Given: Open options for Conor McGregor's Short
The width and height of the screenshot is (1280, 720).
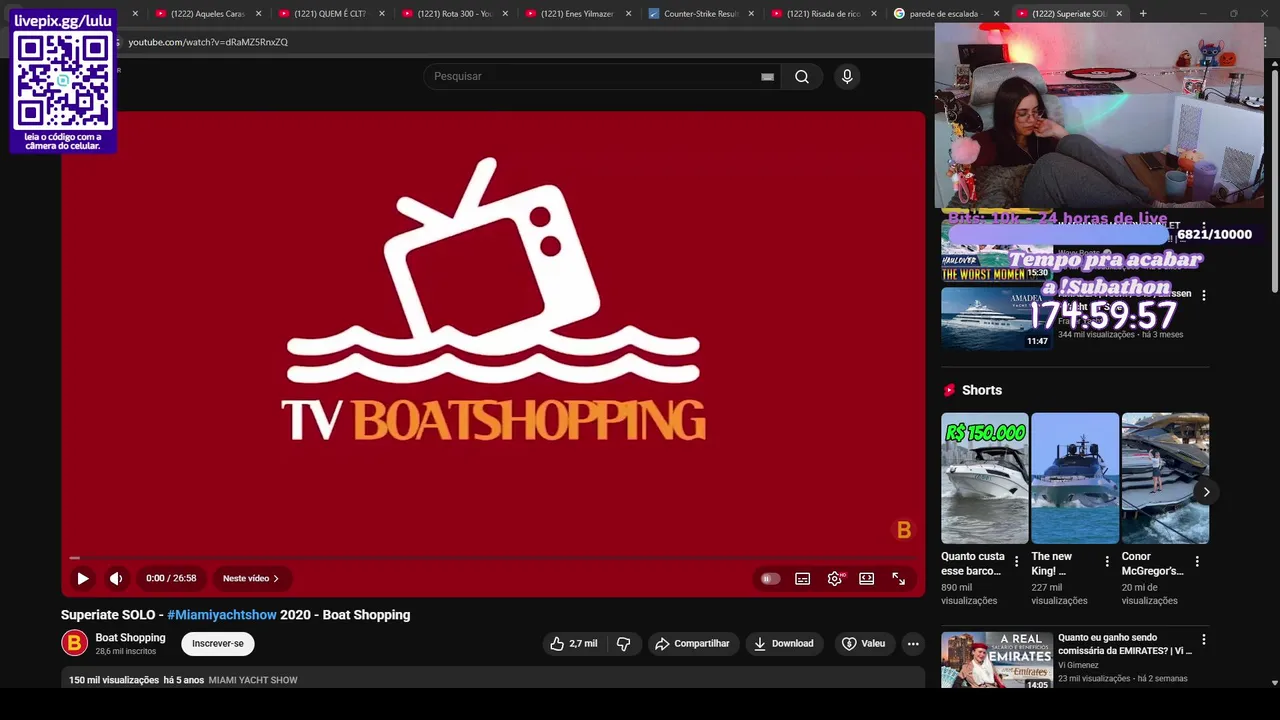Looking at the screenshot, I should (1197, 562).
